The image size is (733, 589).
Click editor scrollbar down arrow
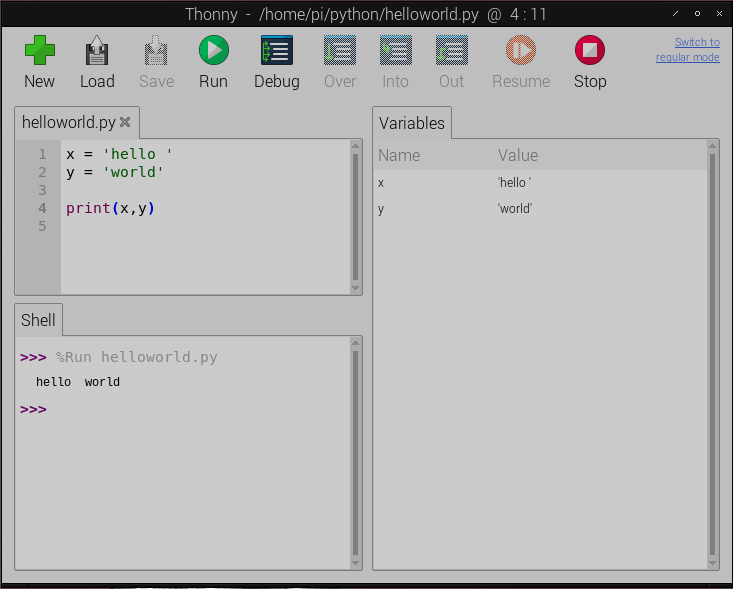click(355, 288)
